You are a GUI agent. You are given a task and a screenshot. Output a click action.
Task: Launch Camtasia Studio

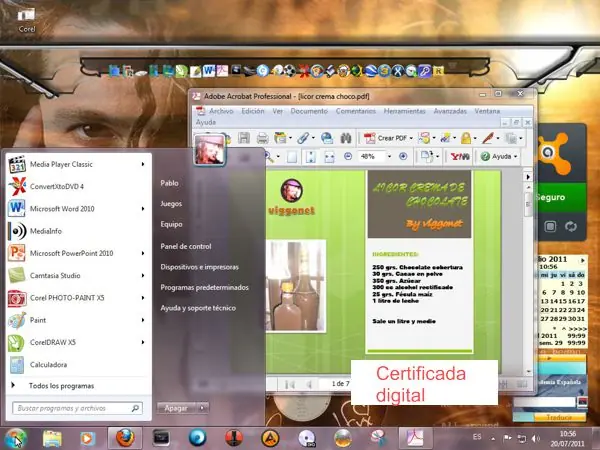pos(60,275)
